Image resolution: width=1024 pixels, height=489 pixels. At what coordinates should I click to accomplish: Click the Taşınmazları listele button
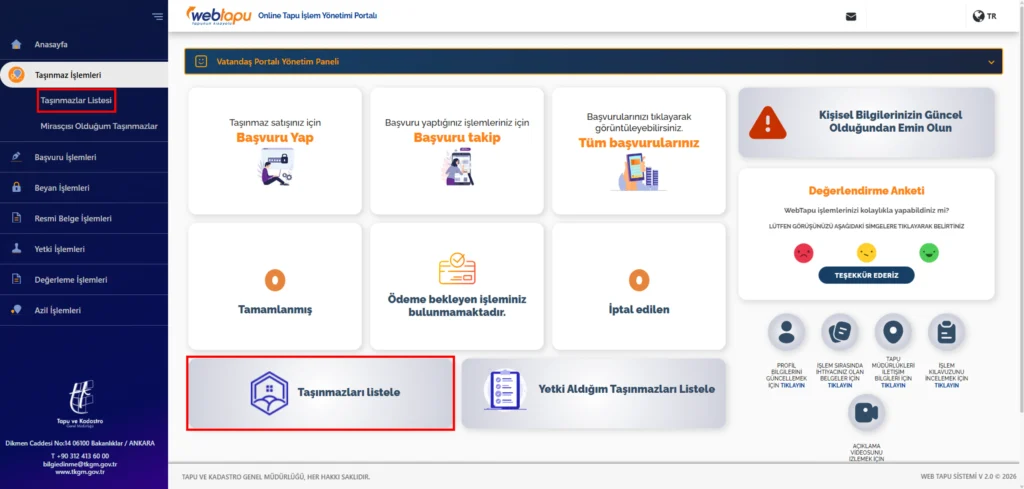(321, 393)
